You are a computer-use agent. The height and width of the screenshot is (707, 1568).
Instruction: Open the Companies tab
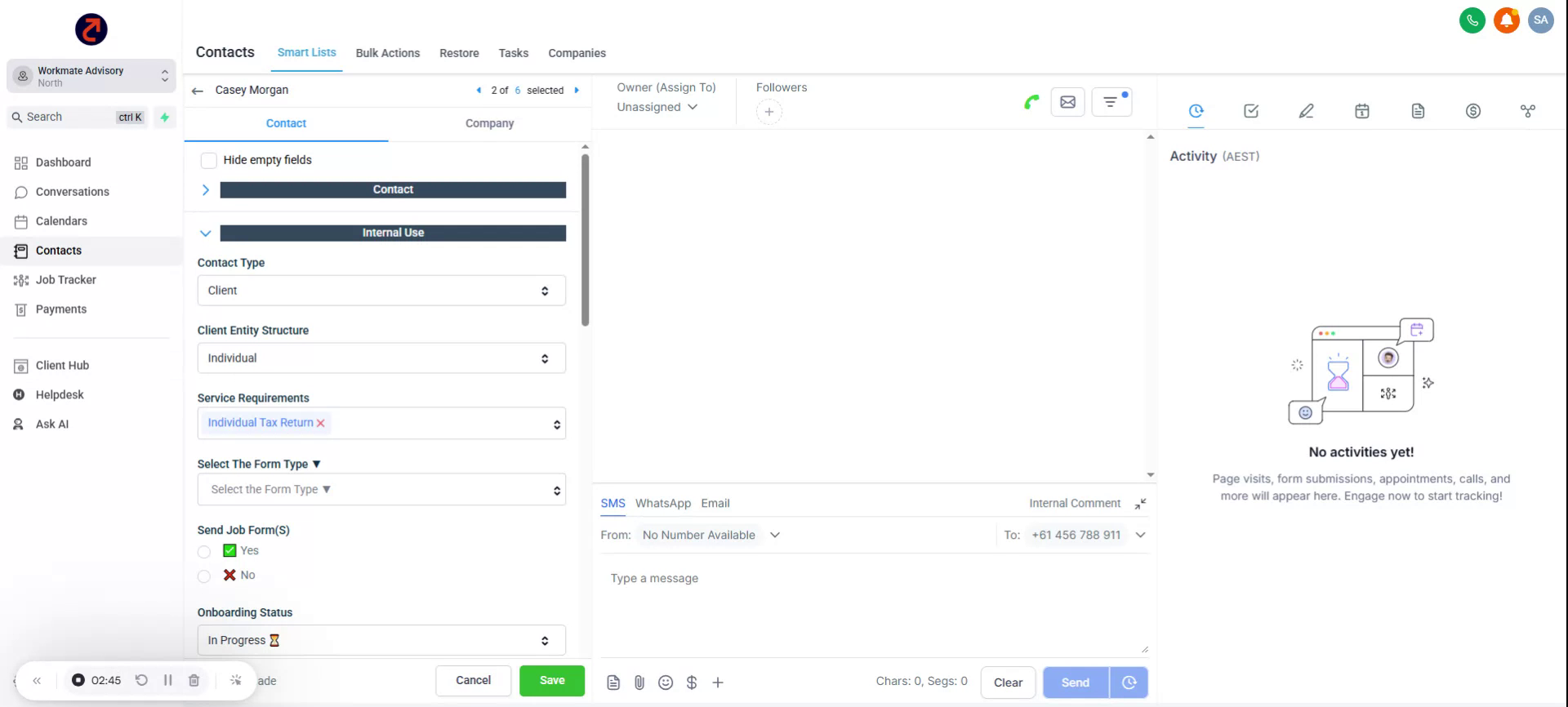click(577, 53)
